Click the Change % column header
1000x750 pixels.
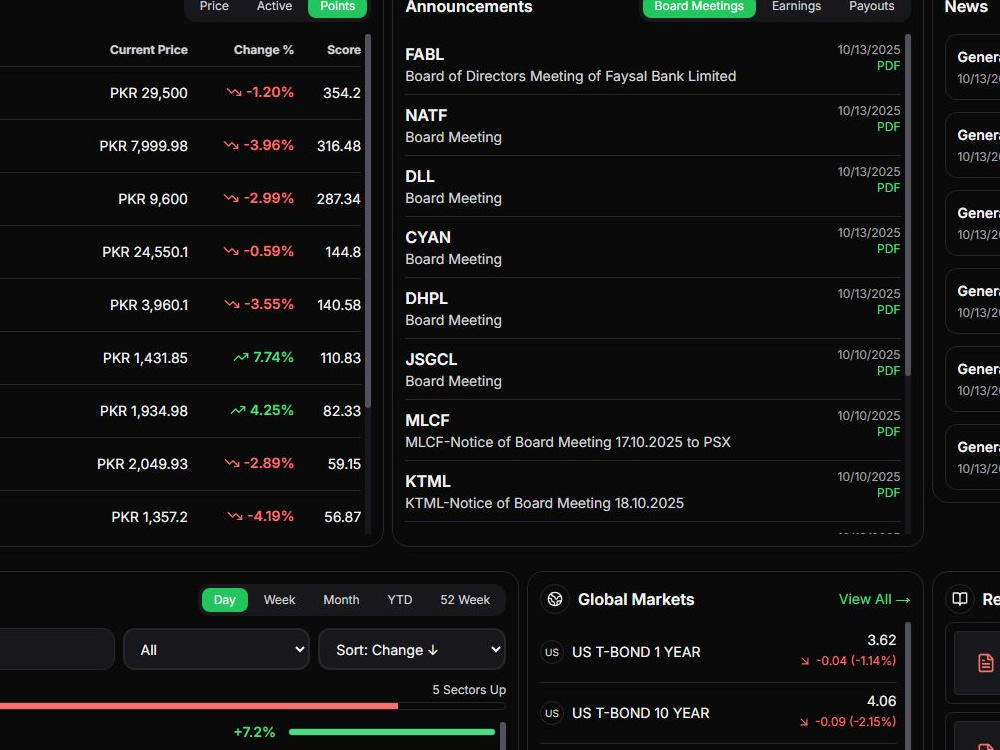click(263, 50)
